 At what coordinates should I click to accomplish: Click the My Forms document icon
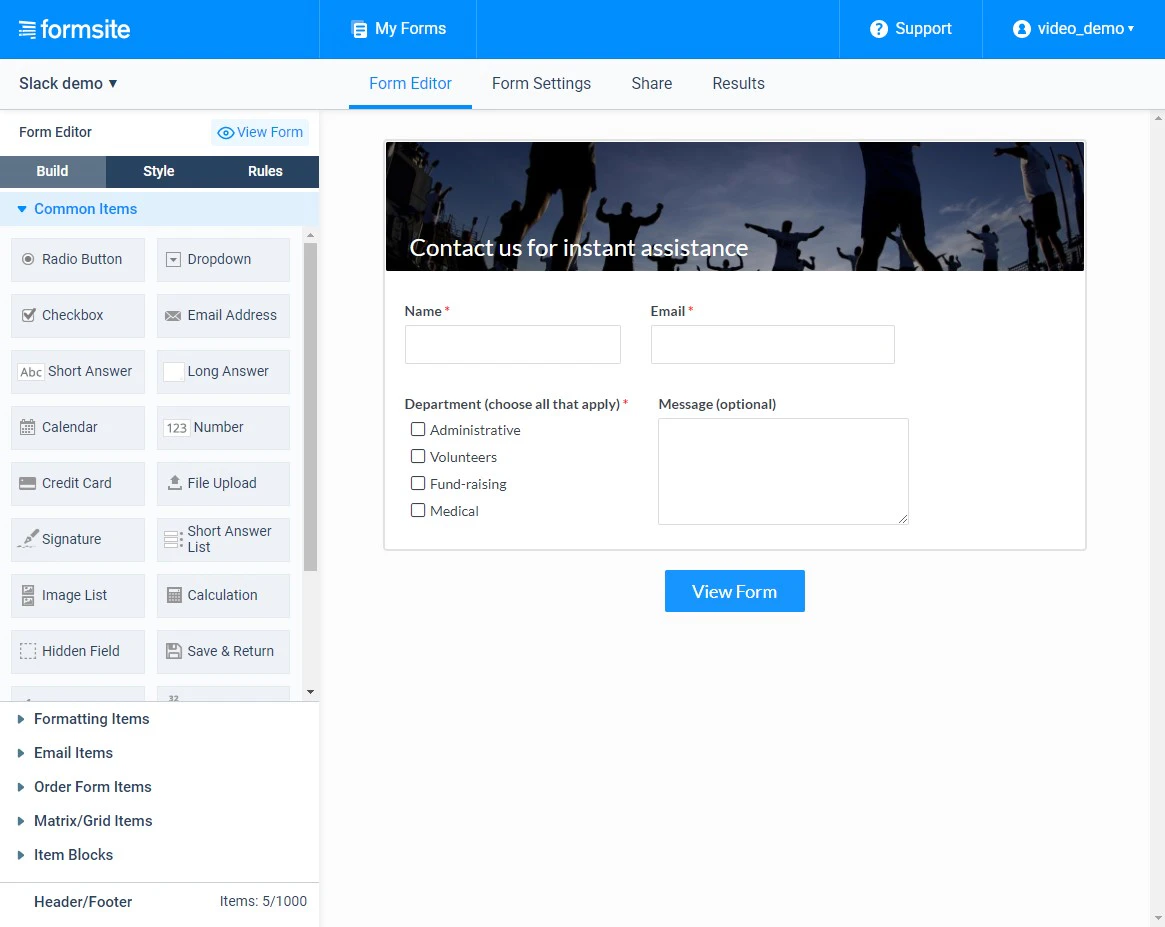point(359,28)
